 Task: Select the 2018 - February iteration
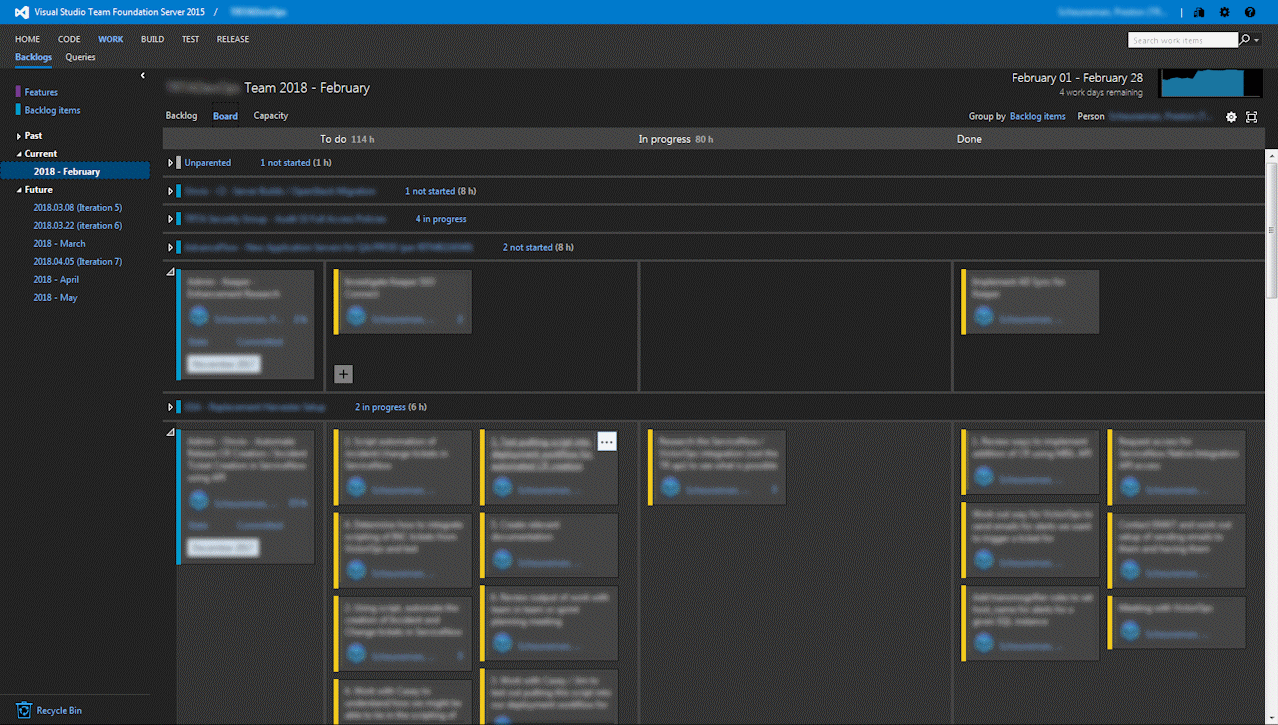click(x=75, y=172)
